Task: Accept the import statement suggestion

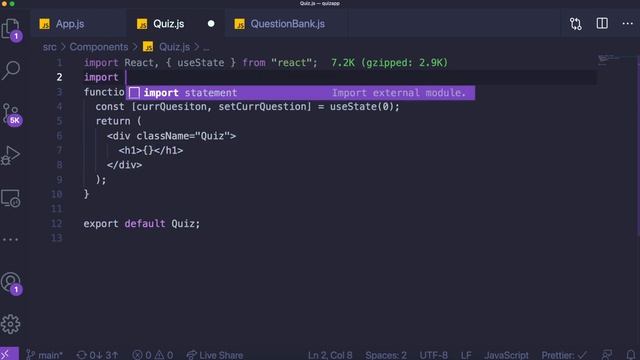Action: (x=300, y=93)
